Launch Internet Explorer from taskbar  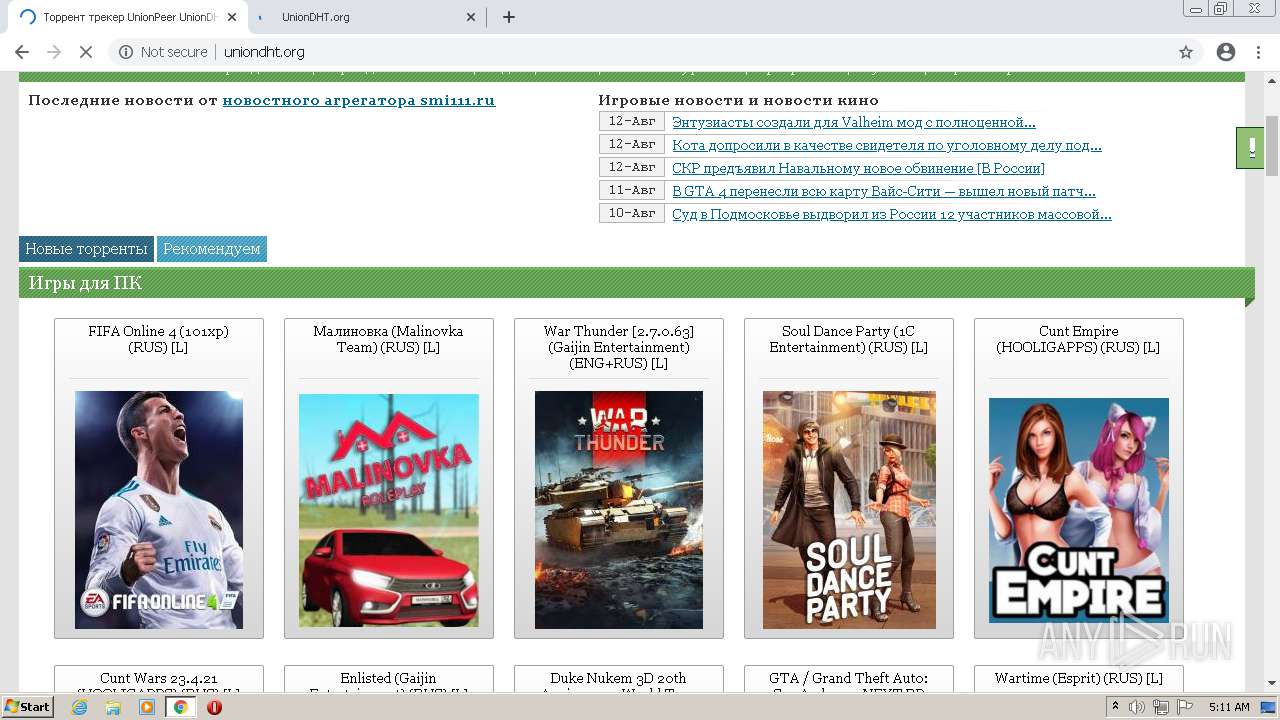(80, 707)
